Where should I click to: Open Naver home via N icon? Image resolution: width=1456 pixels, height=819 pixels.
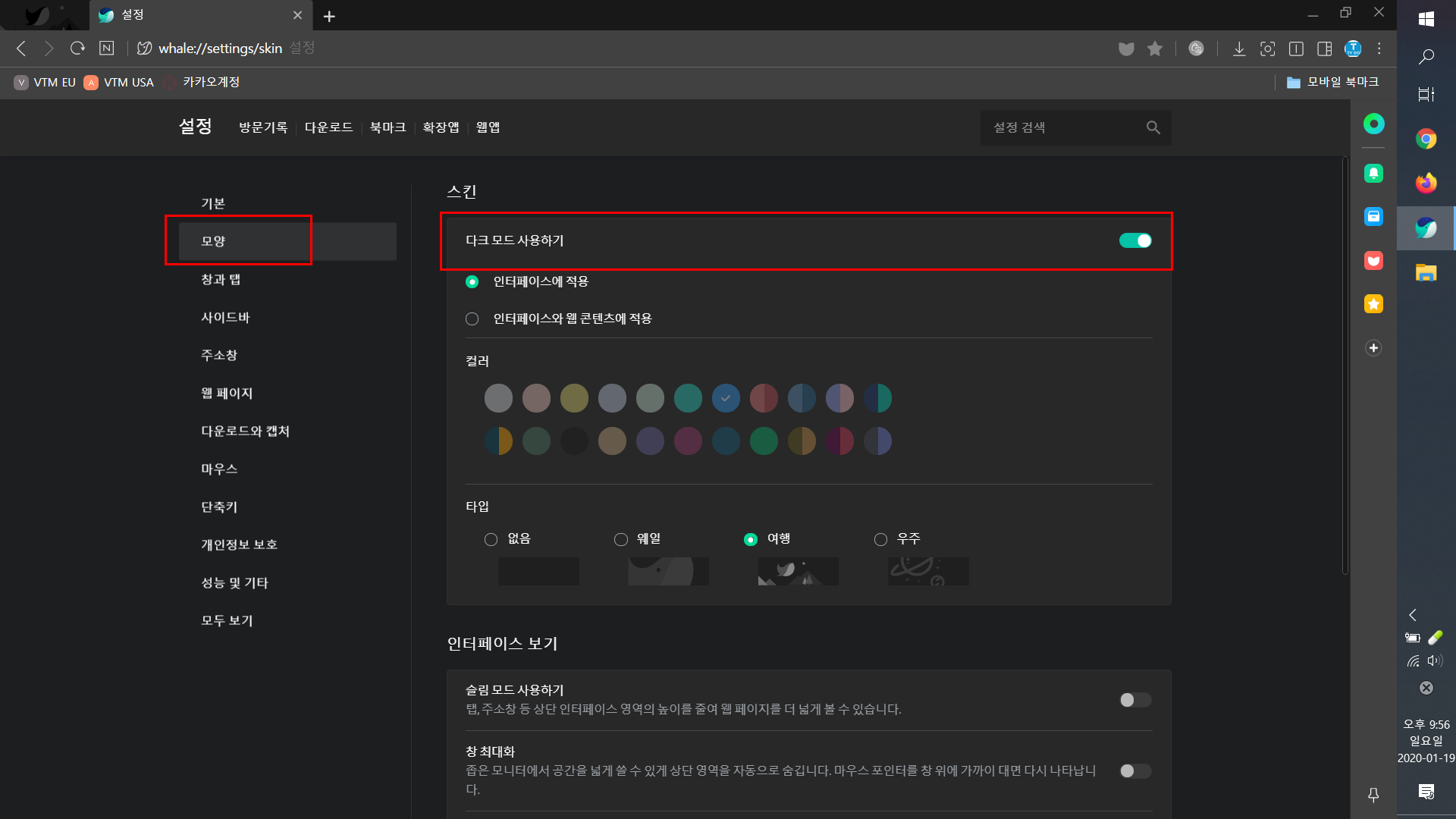point(107,49)
